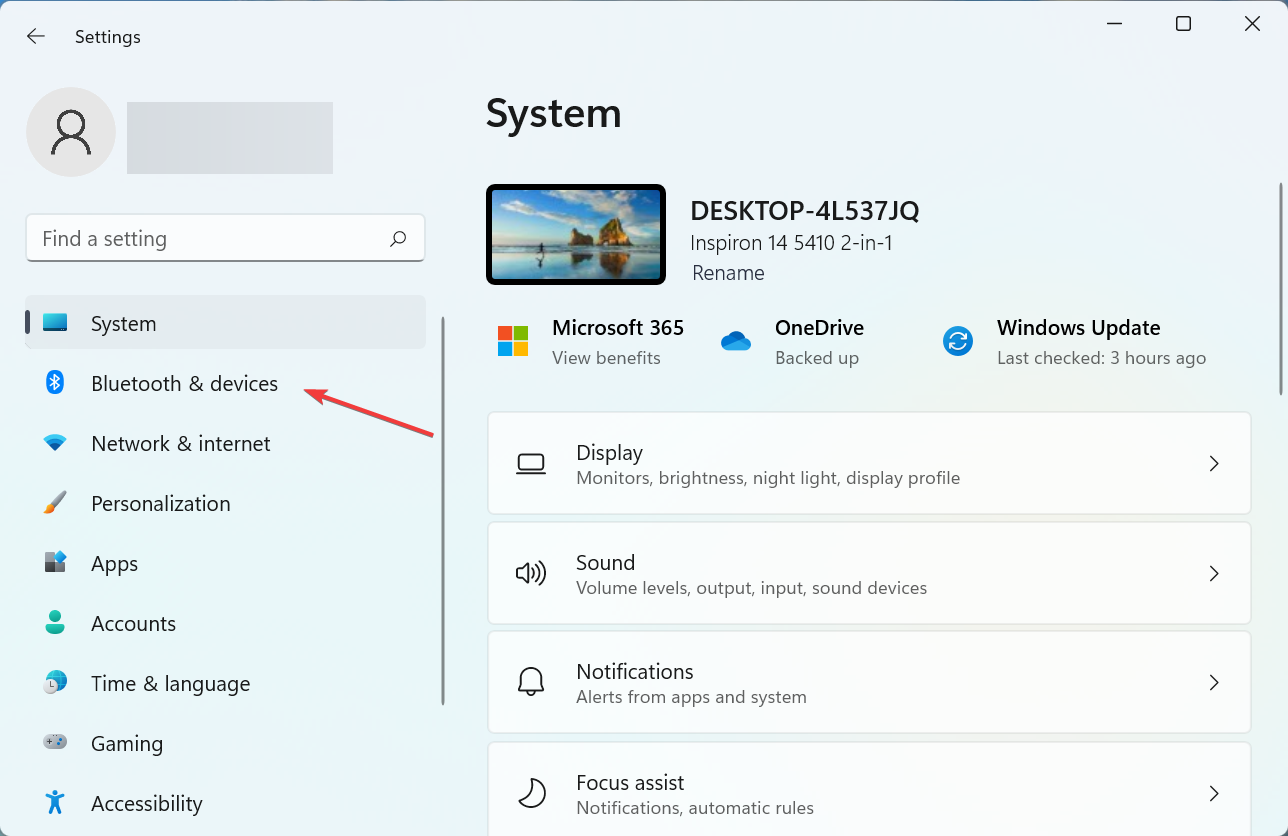The width and height of the screenshot is (1288, 836).
Task: Select the Apps icon in sidebar
Action: click(x=53, y=563)
